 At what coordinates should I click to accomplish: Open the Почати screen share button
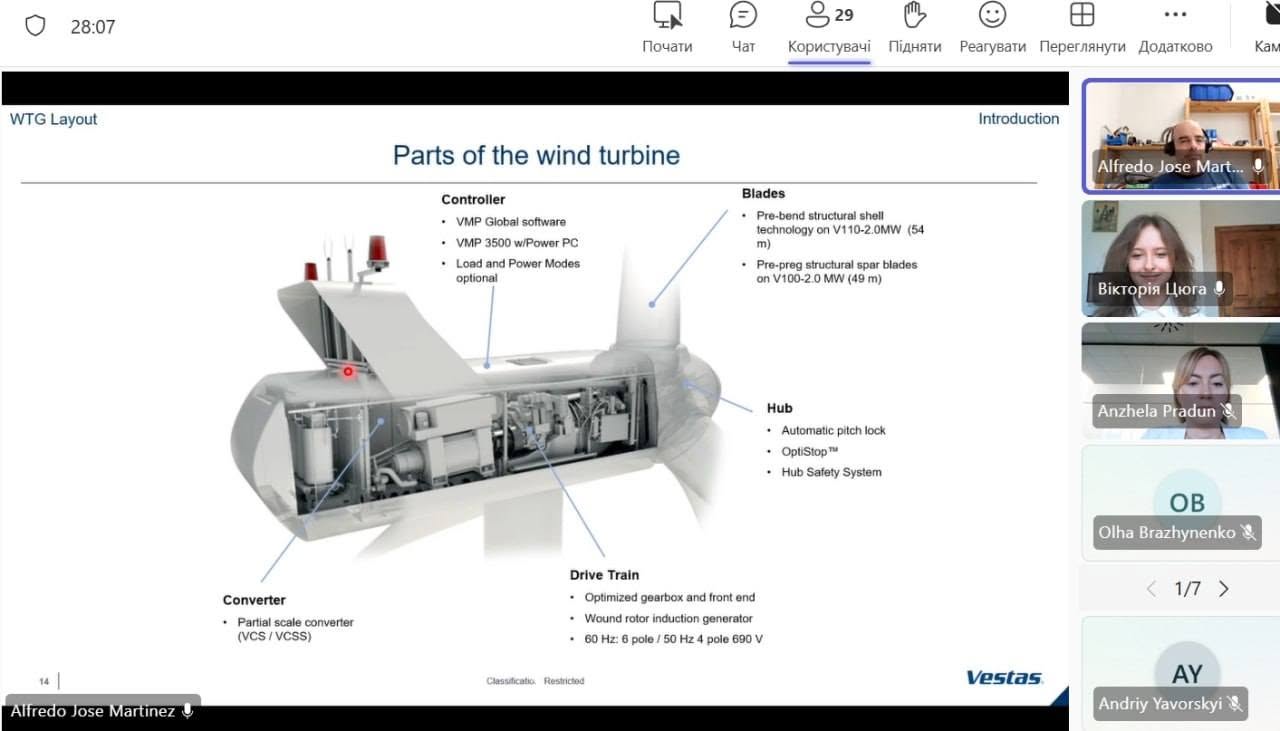[667, 28]
